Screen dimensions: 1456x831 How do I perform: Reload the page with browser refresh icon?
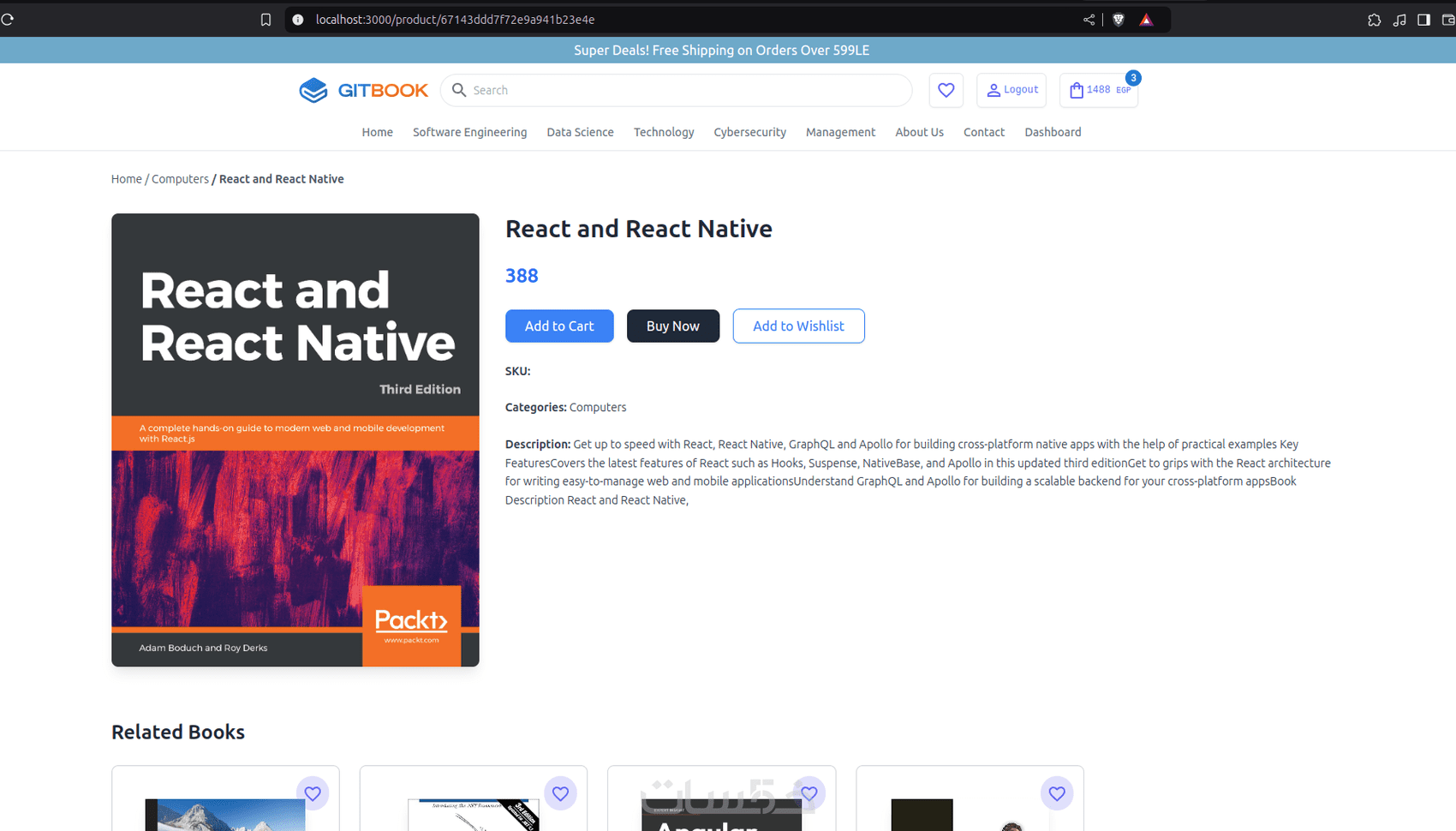pos(7,19)
